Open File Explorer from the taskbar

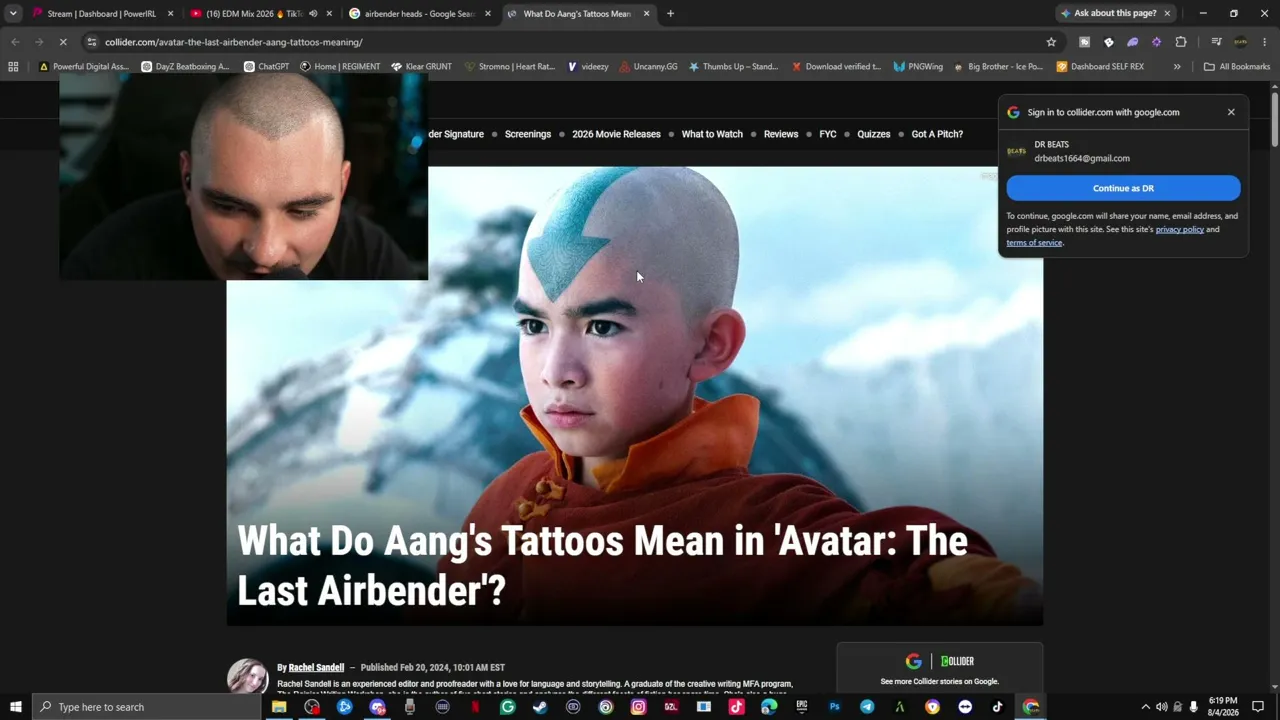pyautogui.click(x=279, y=707)
